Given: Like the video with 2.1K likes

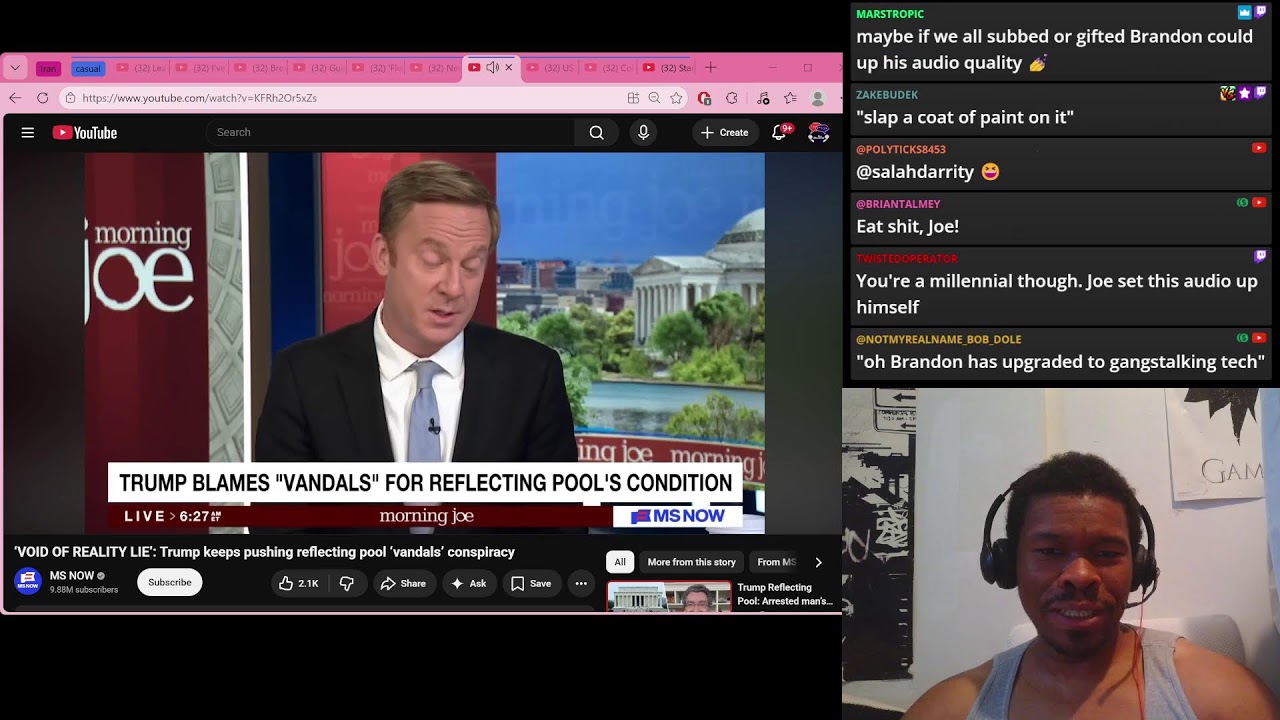Looking at the screenshot, I should (298, 583).
